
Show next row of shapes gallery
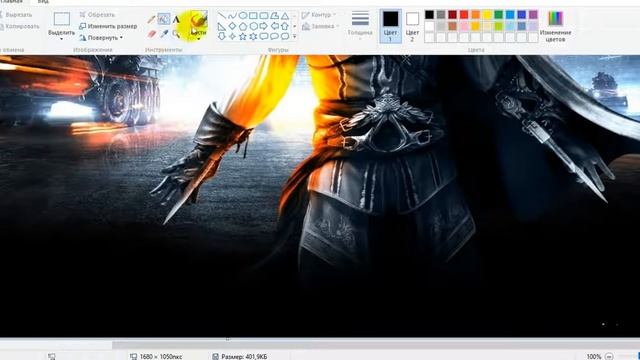(295, 26)
